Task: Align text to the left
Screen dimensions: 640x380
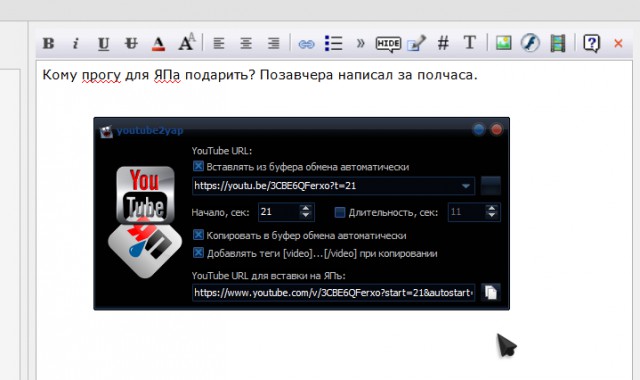Action: pyautogui.click(x=219, y=43)
